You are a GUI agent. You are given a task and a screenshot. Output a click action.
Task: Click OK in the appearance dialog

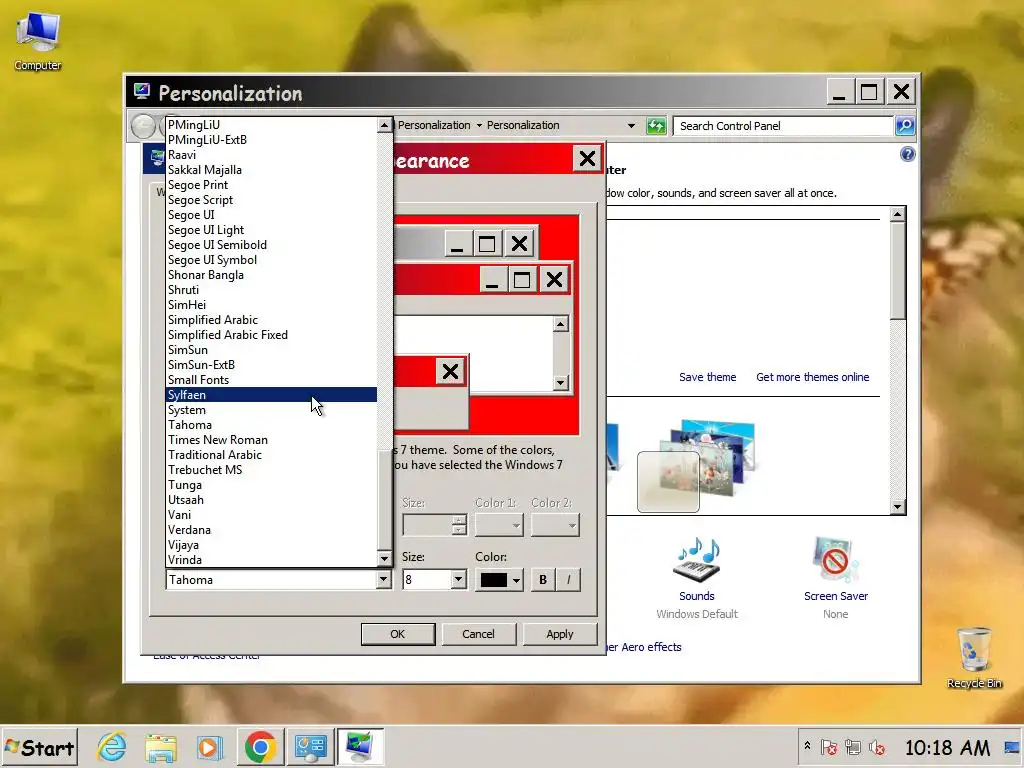[x=398, y=633]
